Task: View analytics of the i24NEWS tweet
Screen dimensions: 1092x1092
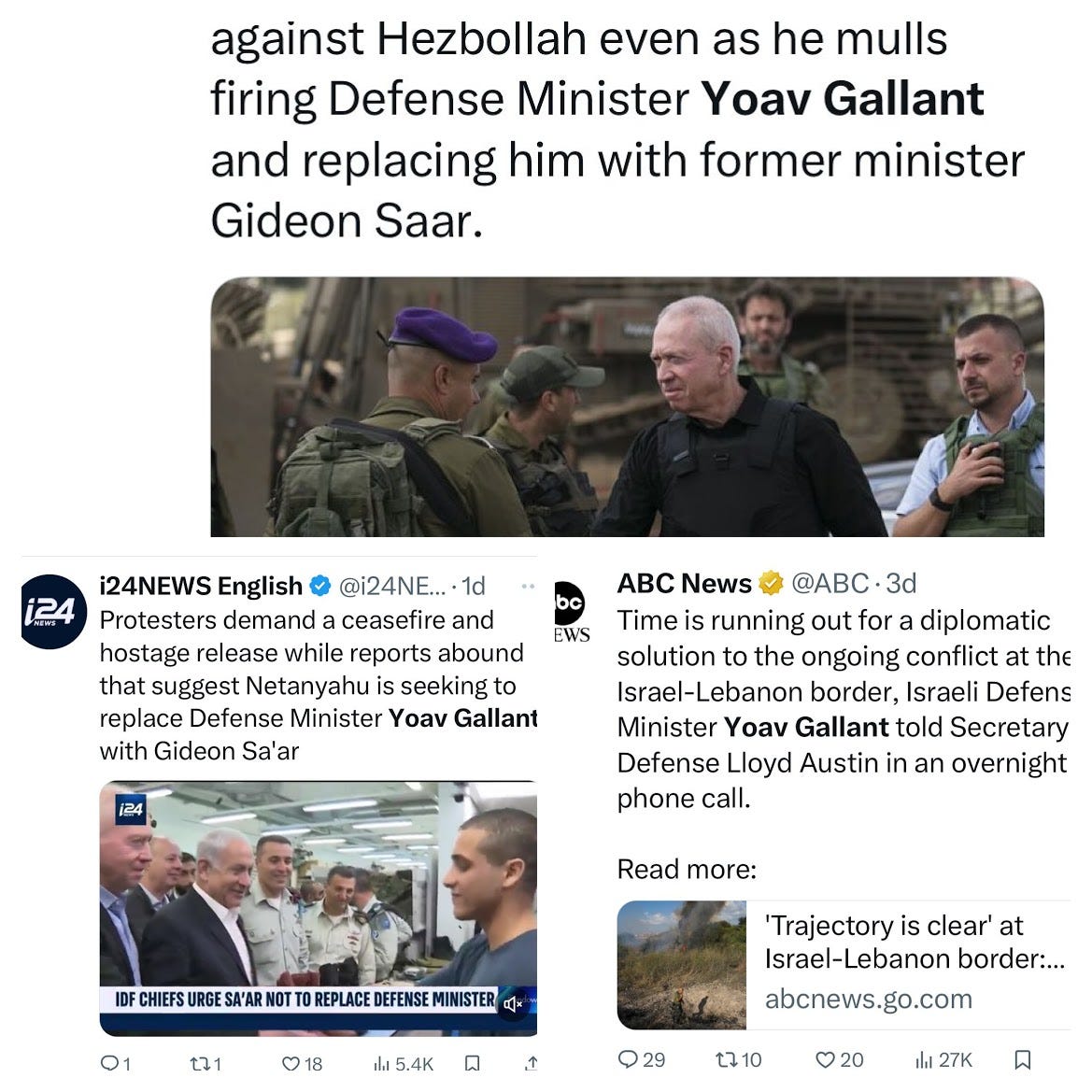Action: (x=404, y=1063)
